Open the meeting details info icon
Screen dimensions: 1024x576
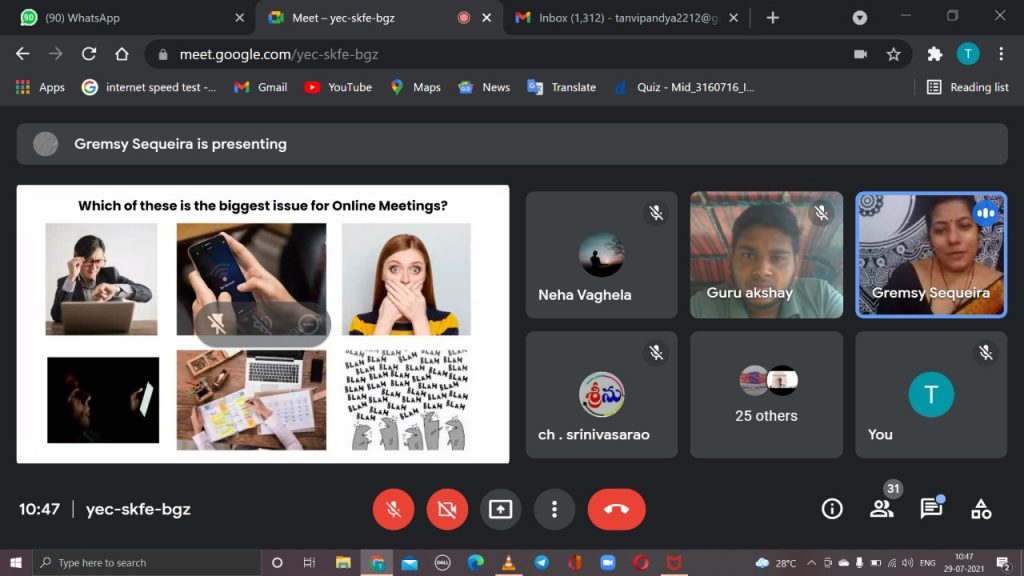click(x=832, y=509)
